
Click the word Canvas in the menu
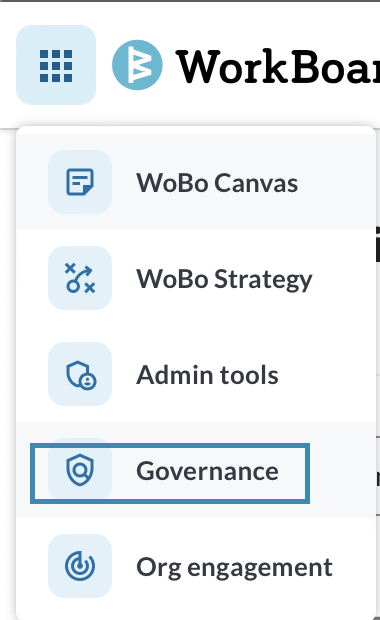point(257,183)
